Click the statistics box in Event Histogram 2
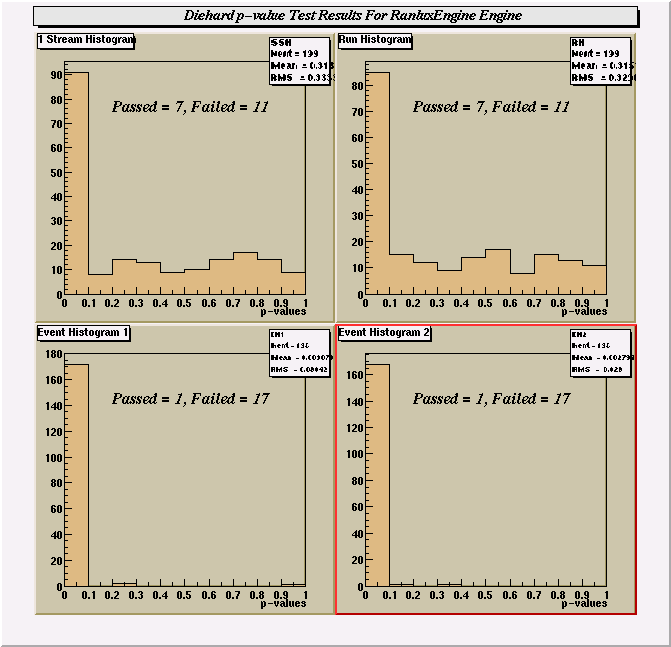The height and width of the screenshot is (647, 671). (601, 354)
